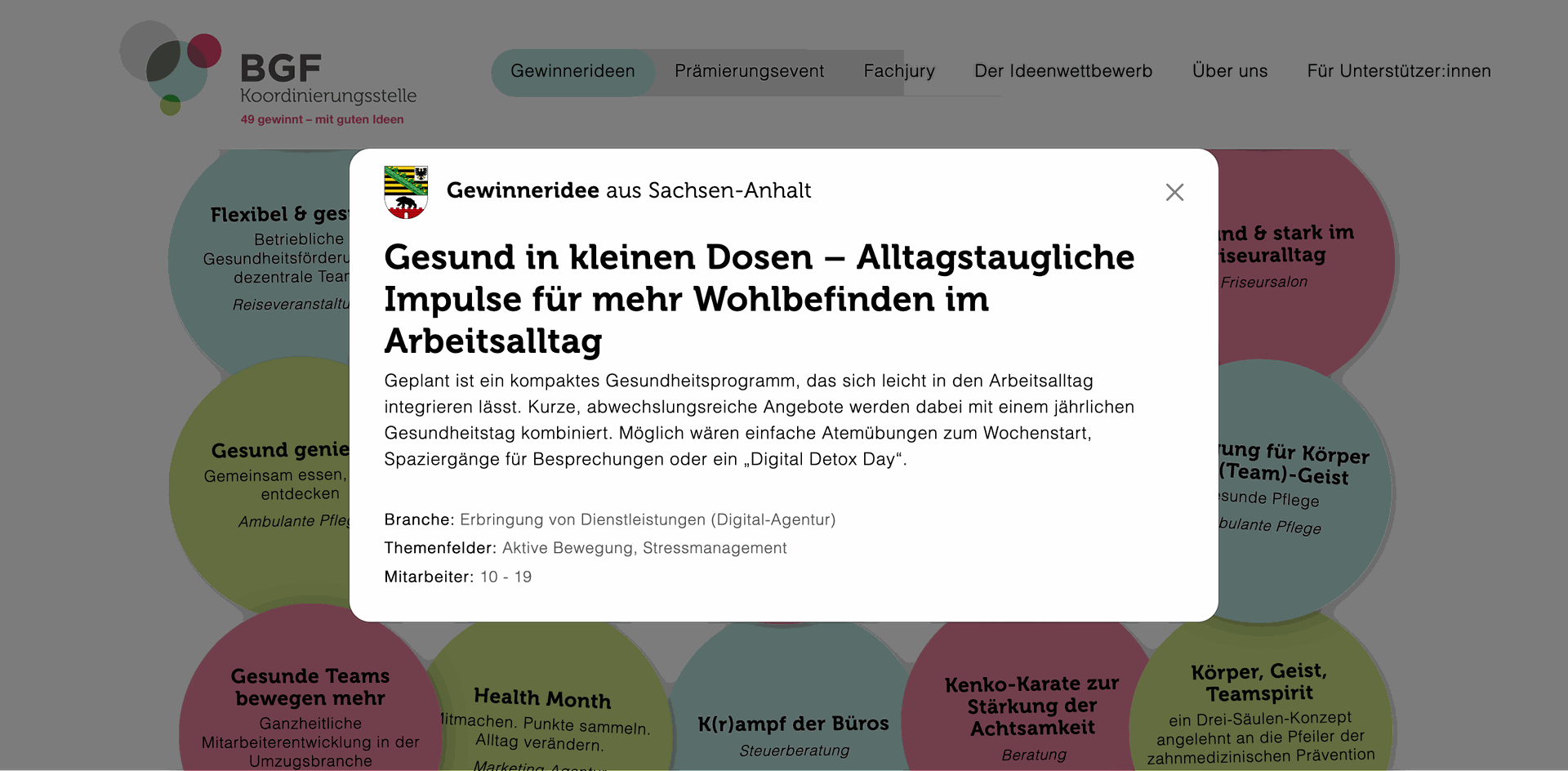1568x771 pixels.
Task: Click the BGF Koordinierungsstelle logo
Action: pyautogui.click(x=269, y=74)
